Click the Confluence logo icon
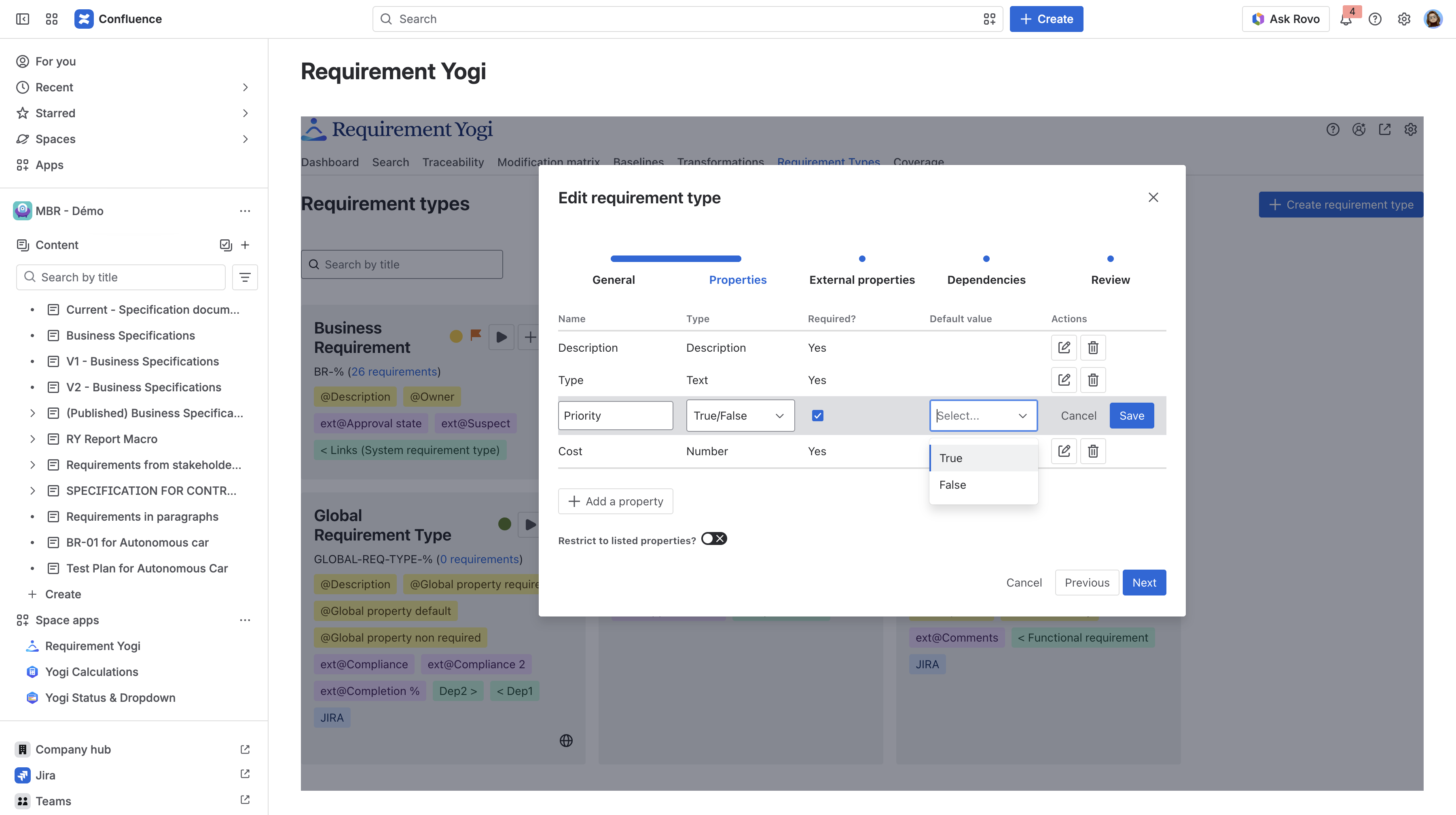Screen dimensions: 1456x815 (84, 19)
